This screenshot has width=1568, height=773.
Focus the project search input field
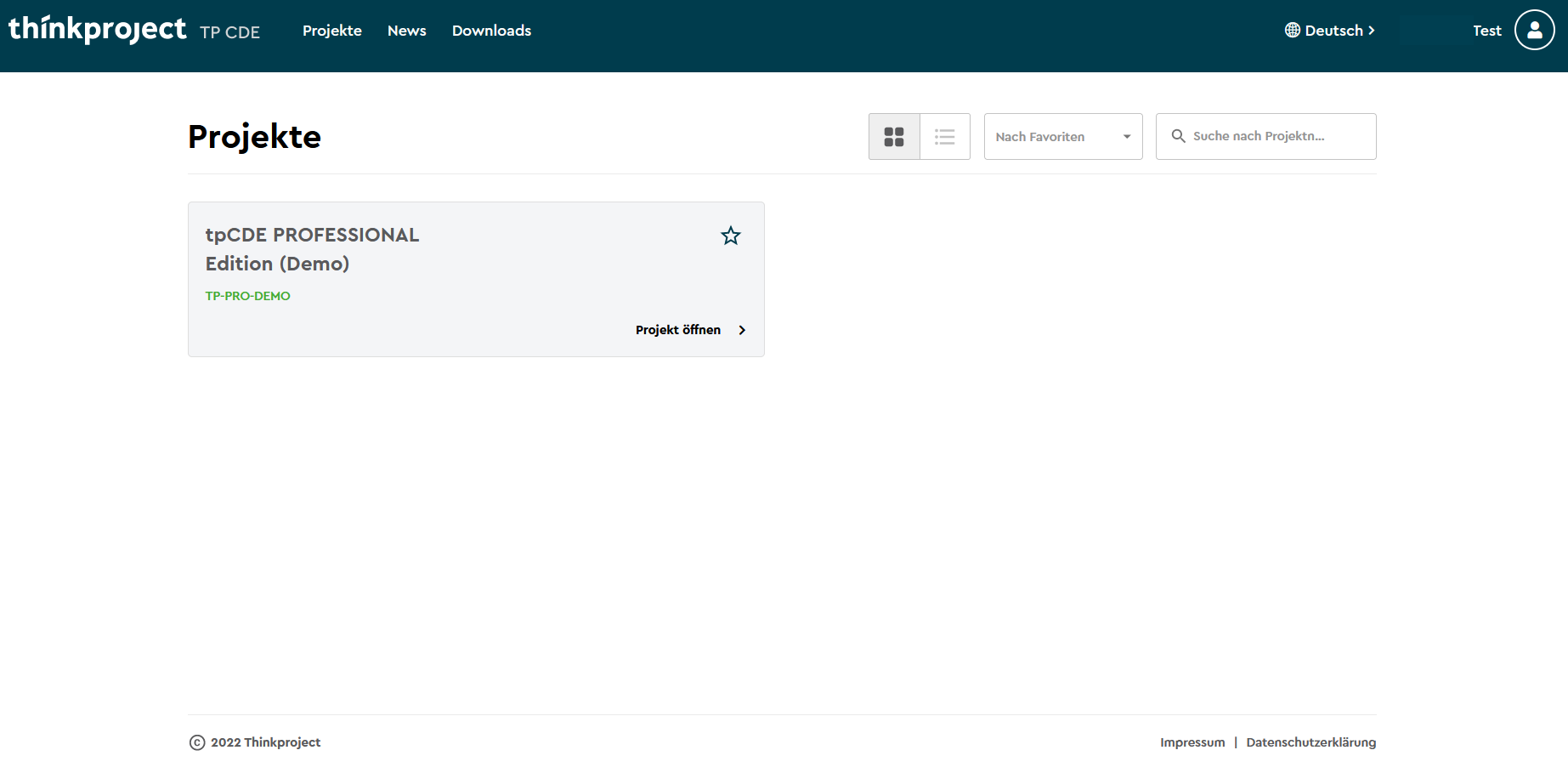pos(1275,136)
